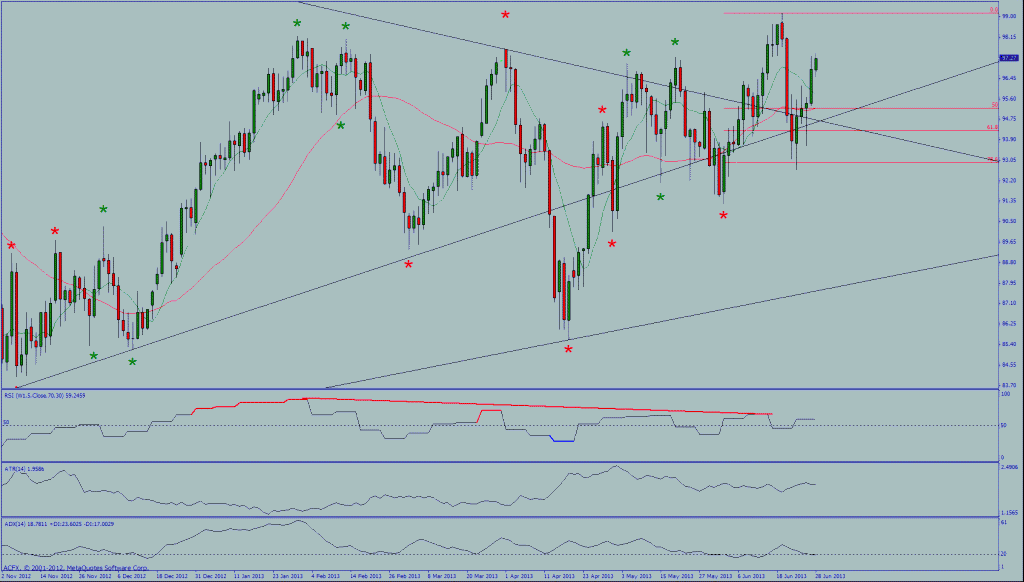Click the 31 Dec 2012 date on the time axis
This screenshot has width=1024, height=582.
[x=210, y=577]
